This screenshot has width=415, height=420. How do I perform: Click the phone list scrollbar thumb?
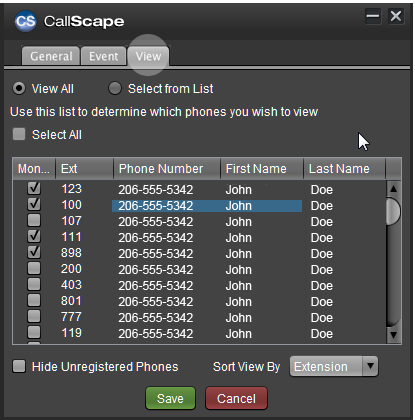point(393,211)
